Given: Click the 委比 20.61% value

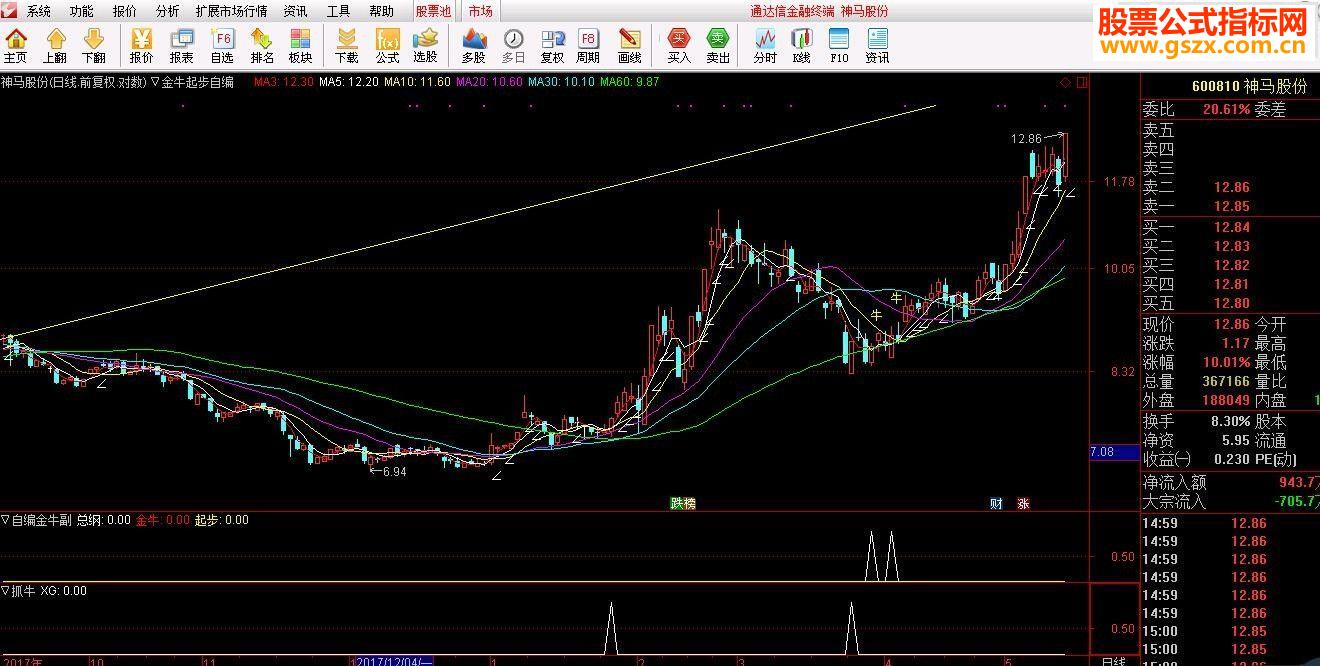Looking at the screenshot, I should click(1226, 110).
